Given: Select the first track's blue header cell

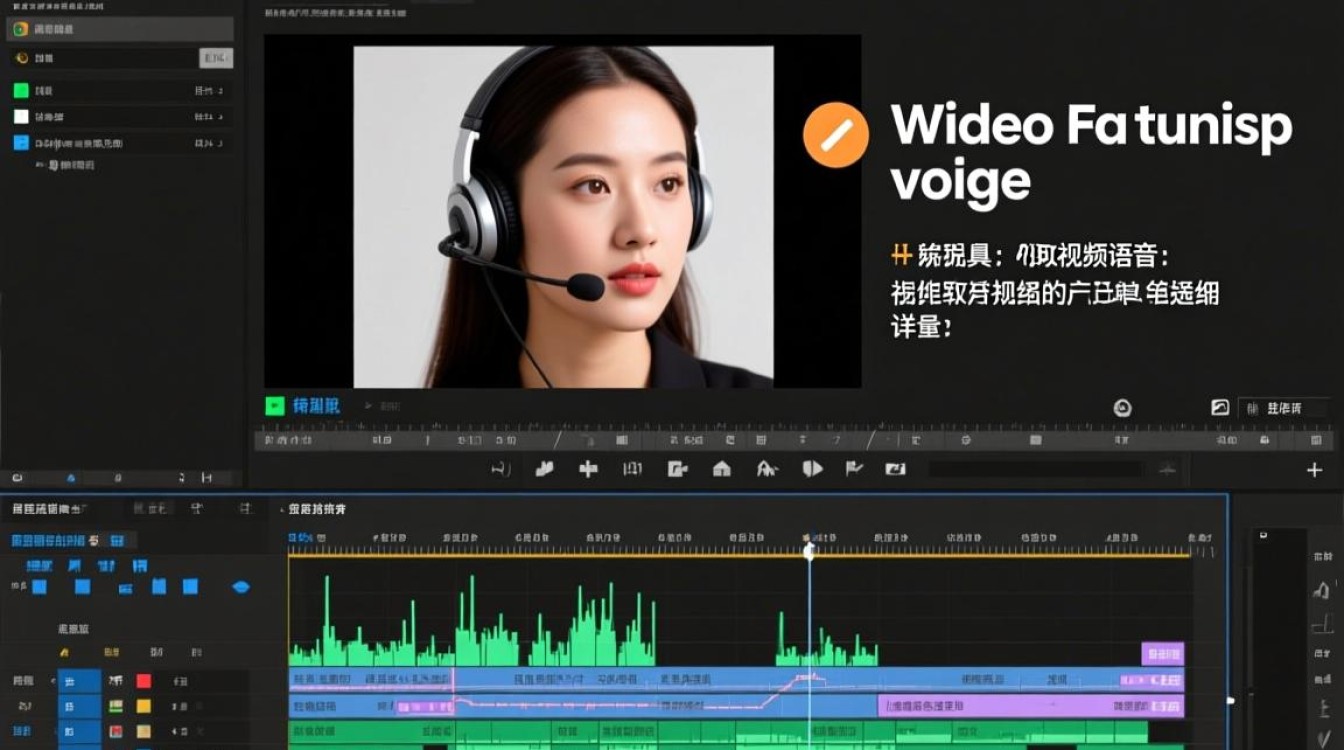Looking at the screenshot, I should [79, 681].
